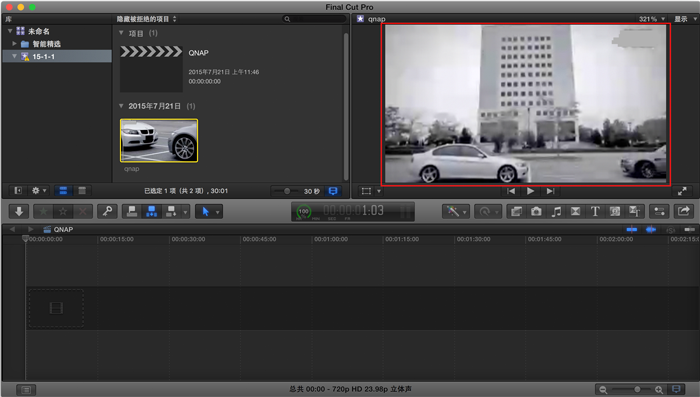Collapse the 15-1-1 event
This screenshot has width=700, height=397.
coord(14,56)
